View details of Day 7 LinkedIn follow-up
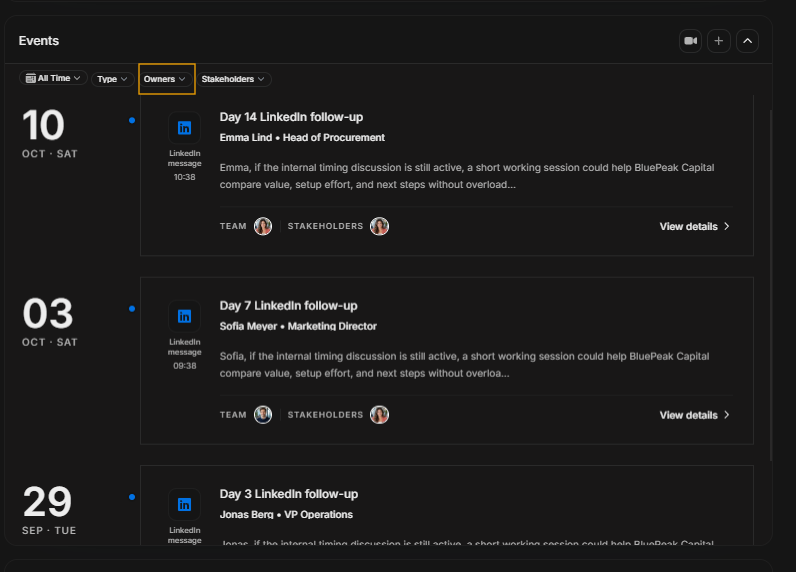Screen dimensions: 796x572 tap(694, 415)
